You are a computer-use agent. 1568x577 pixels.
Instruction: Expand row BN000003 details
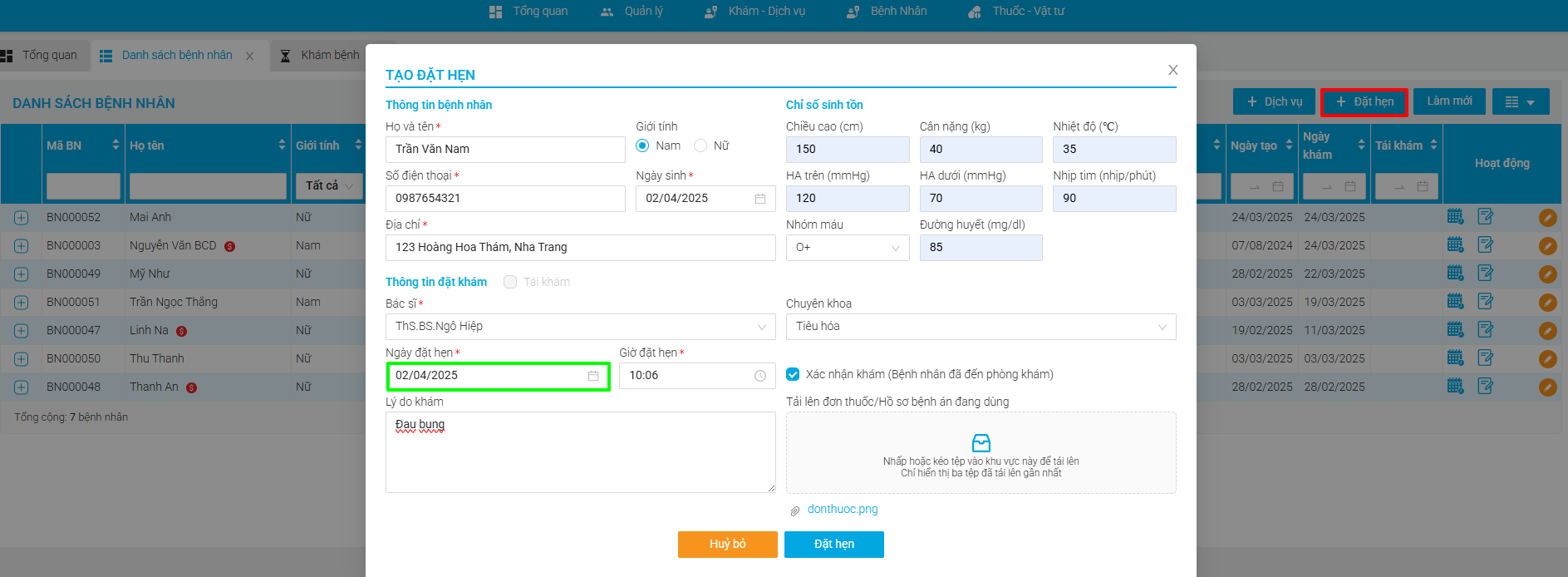click(21, 246)
